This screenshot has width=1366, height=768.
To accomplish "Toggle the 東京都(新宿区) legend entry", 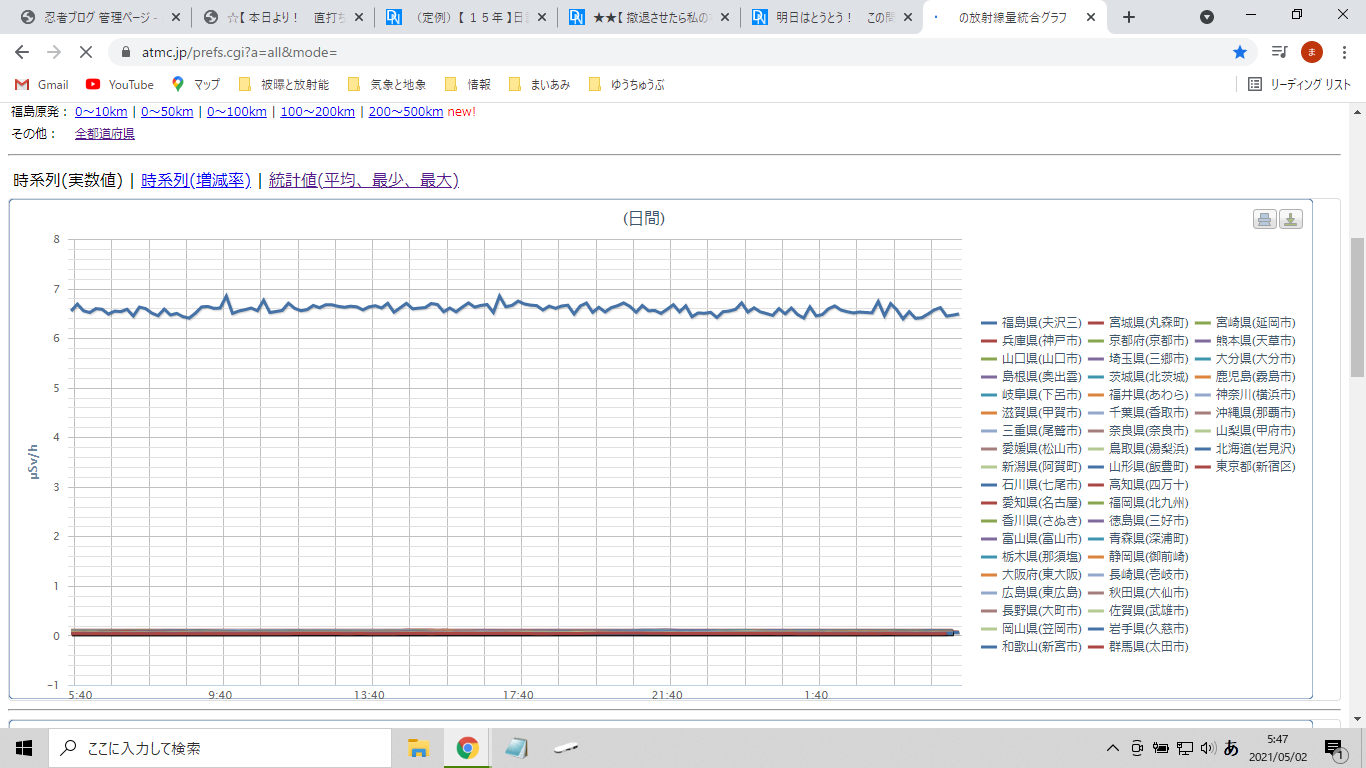I will [1246, 467].
